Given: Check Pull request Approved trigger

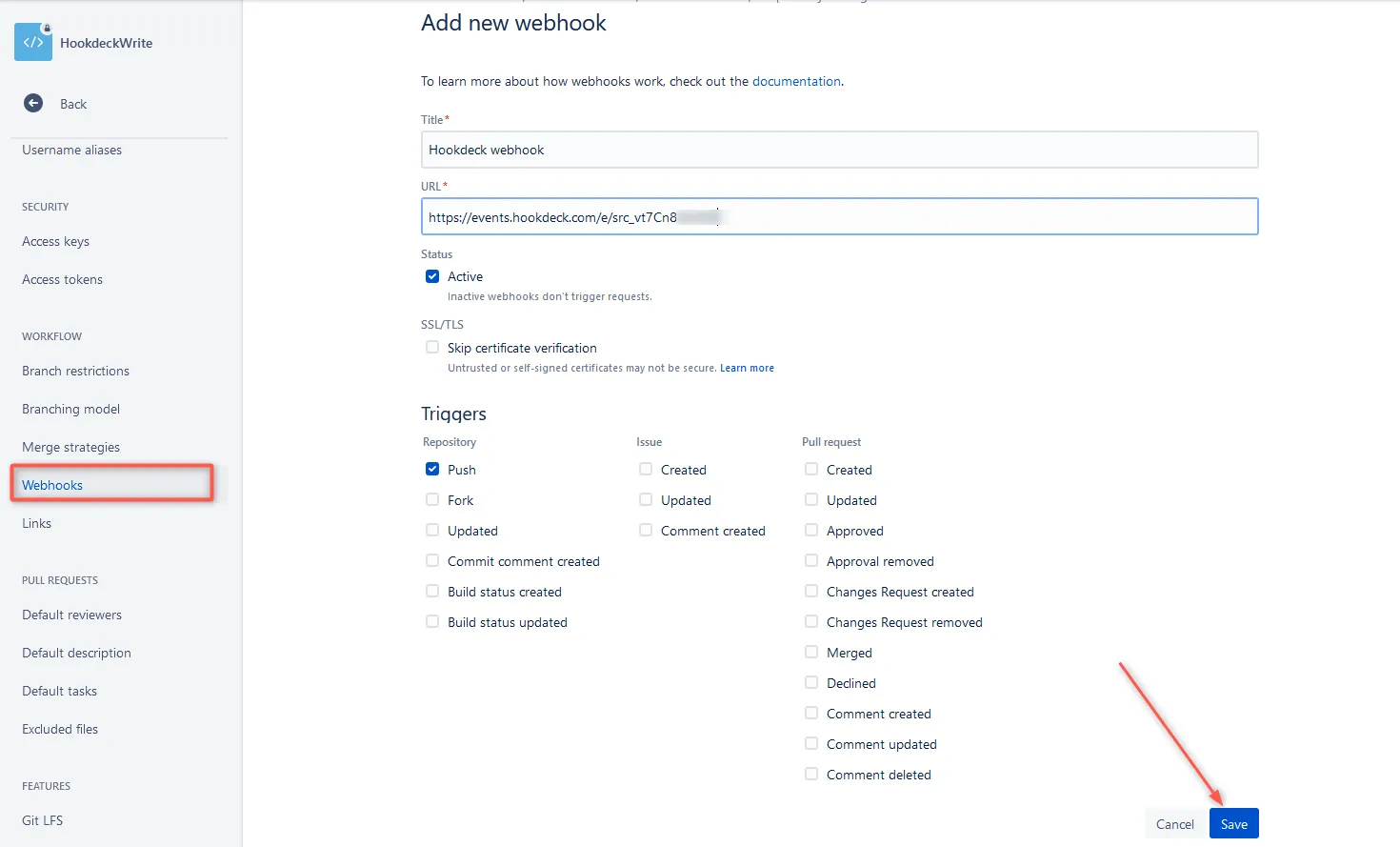Looking at the screenshot, I should [811, 530].
